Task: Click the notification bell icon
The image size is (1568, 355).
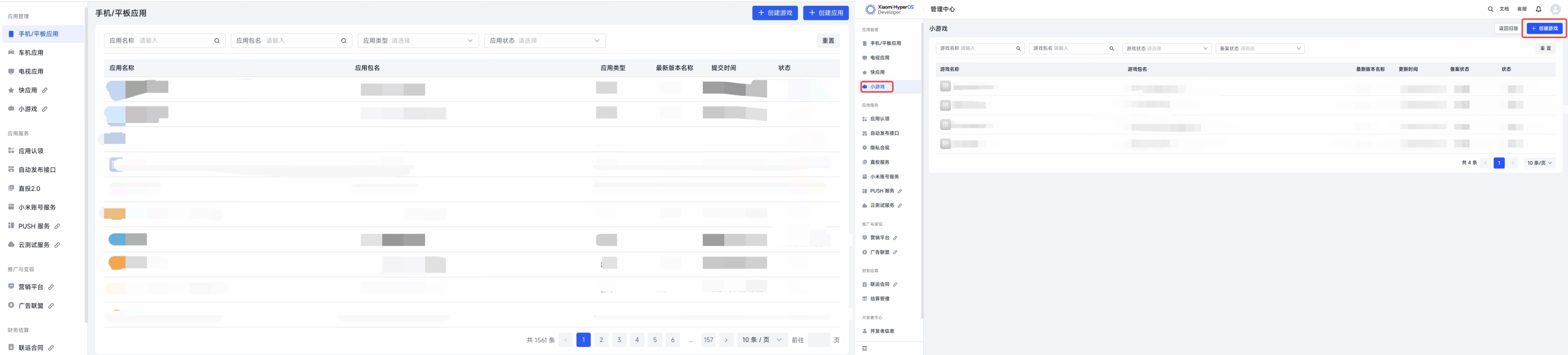Action: pyautogui.click(x=1538, y=9)
